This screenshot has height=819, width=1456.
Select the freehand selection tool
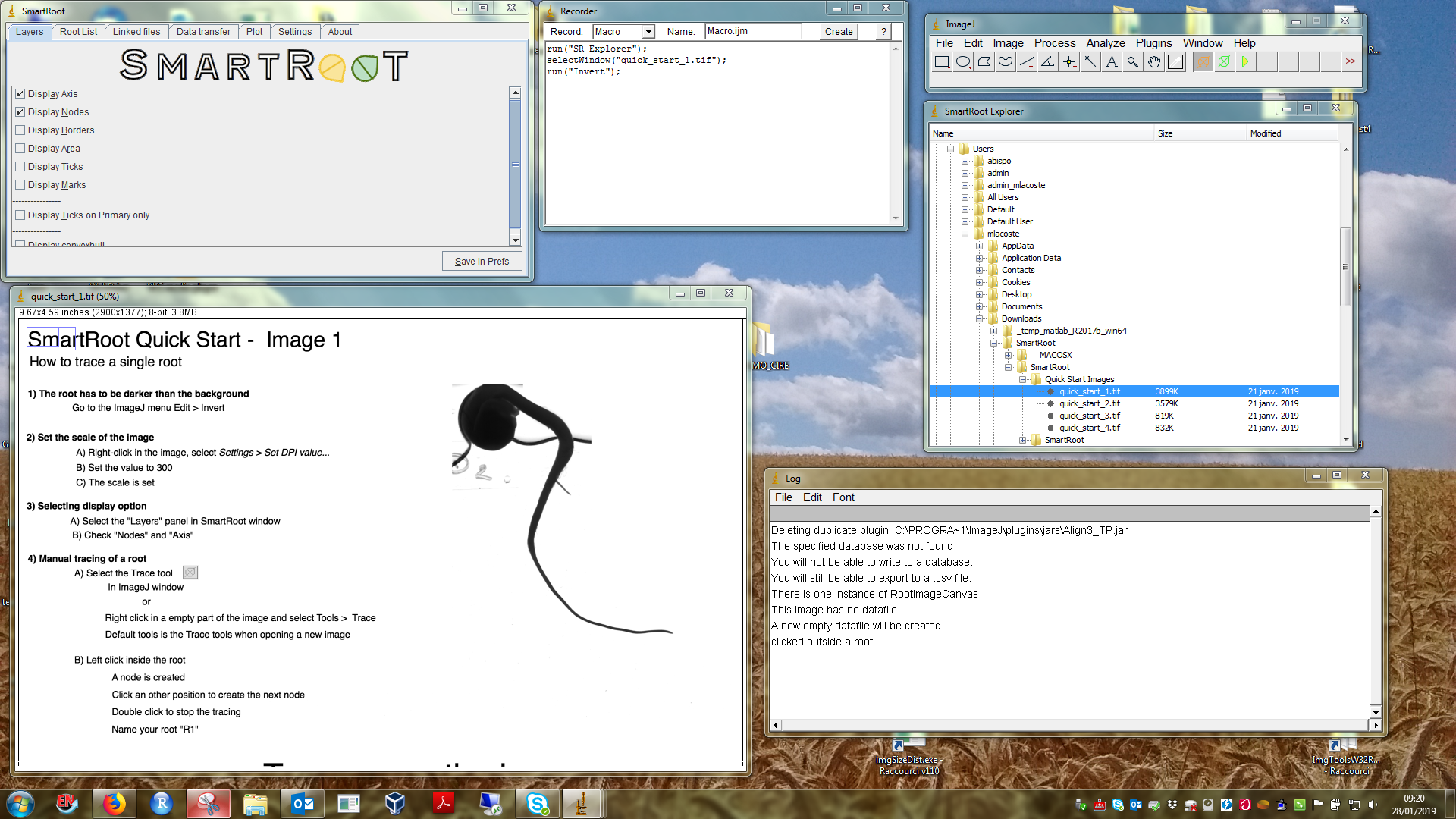[x=1006, y=62]
